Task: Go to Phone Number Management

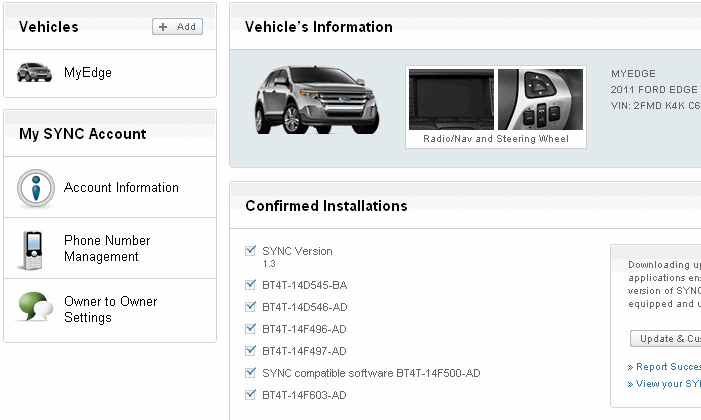Action: (x=107, y=249)
